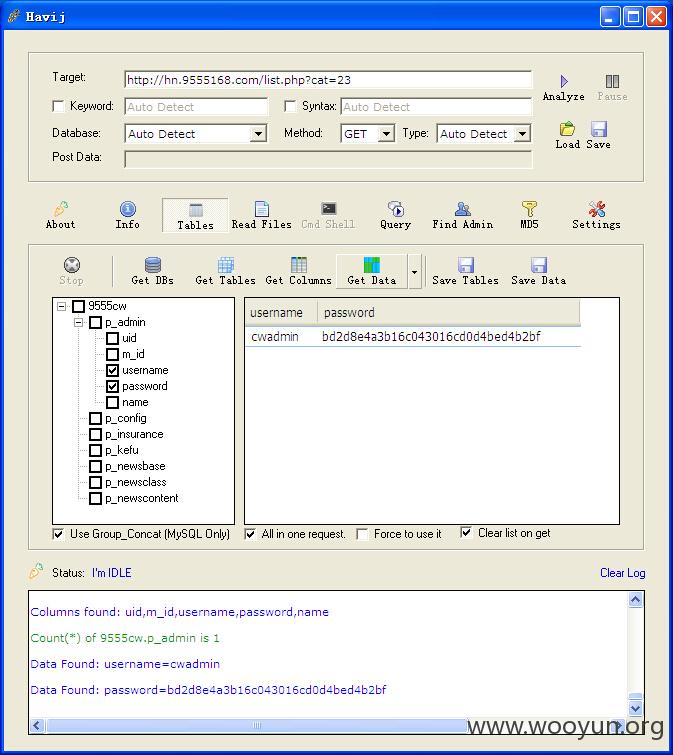
Task: Click the Havij title bar app icon
Action: (x=14, y=16)
